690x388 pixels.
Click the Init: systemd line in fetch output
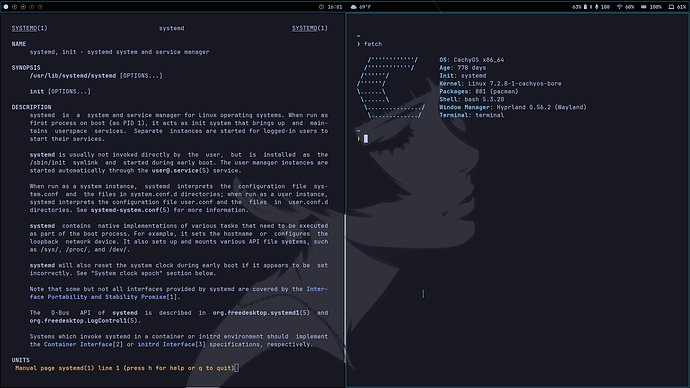pos(462,76)
